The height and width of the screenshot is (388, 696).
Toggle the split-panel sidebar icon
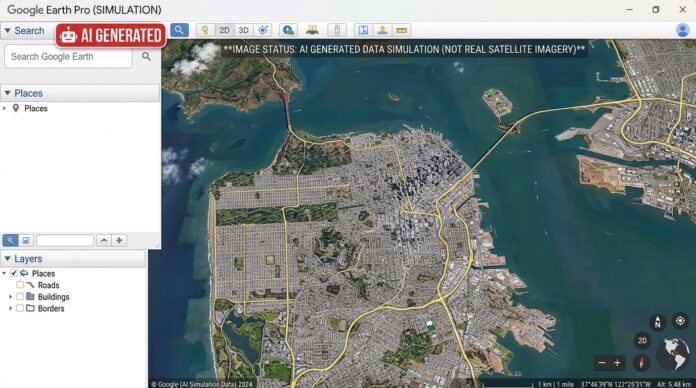tap(363, 30)
